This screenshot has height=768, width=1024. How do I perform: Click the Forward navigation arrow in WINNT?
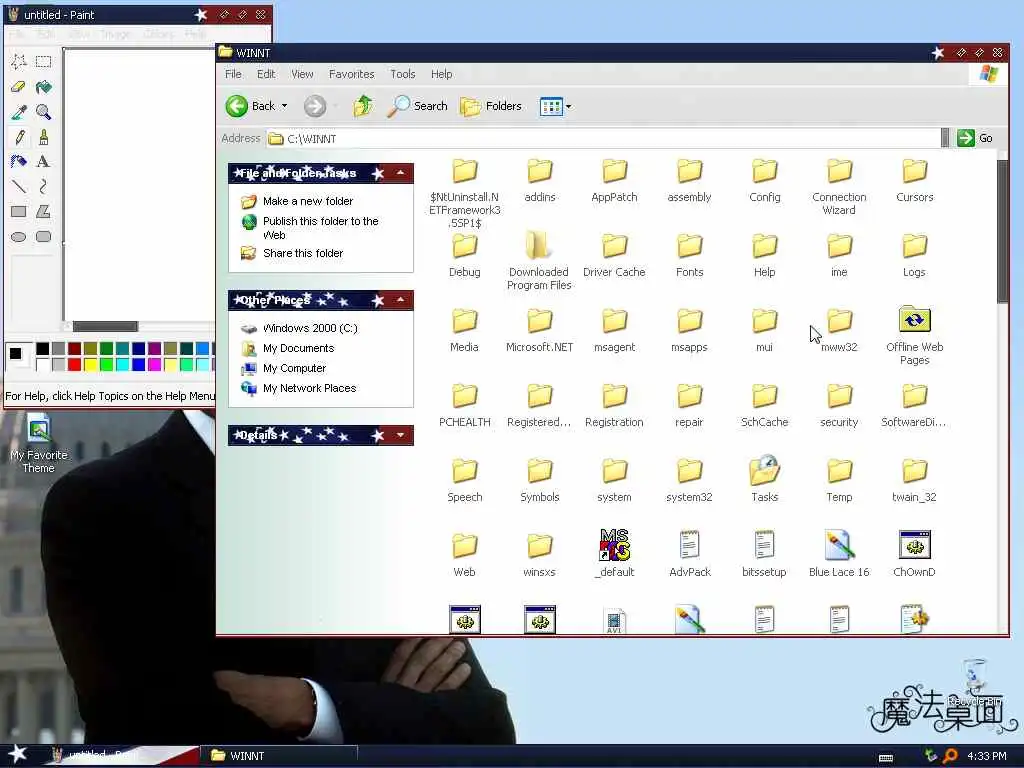315,106
